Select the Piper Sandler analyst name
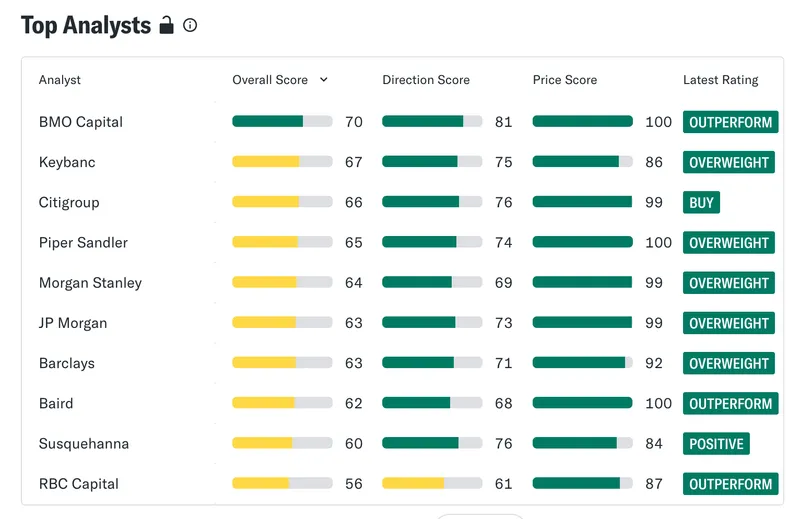 pyautogui.click(x=83, y=242)
